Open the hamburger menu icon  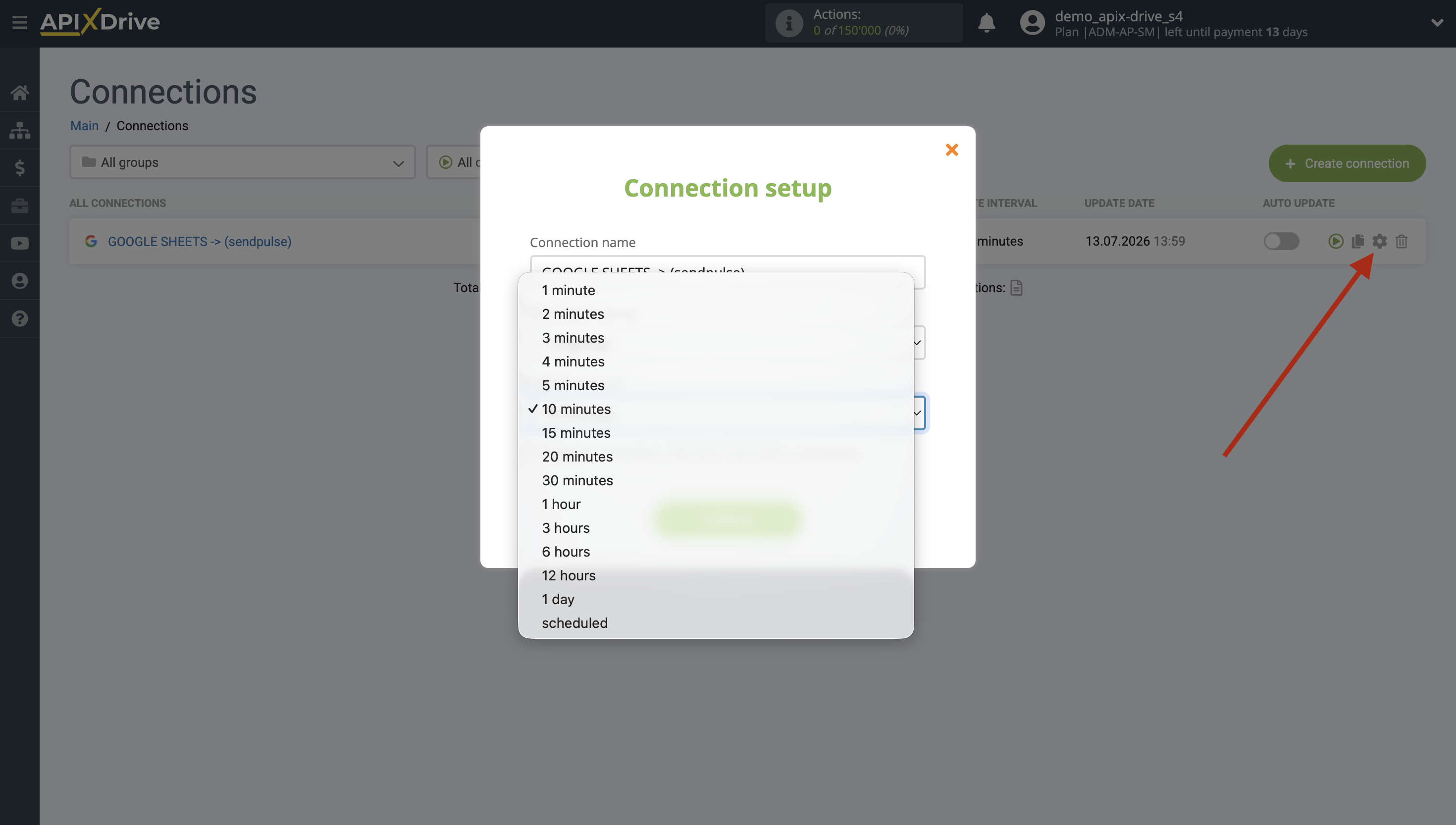click(20, 22)
